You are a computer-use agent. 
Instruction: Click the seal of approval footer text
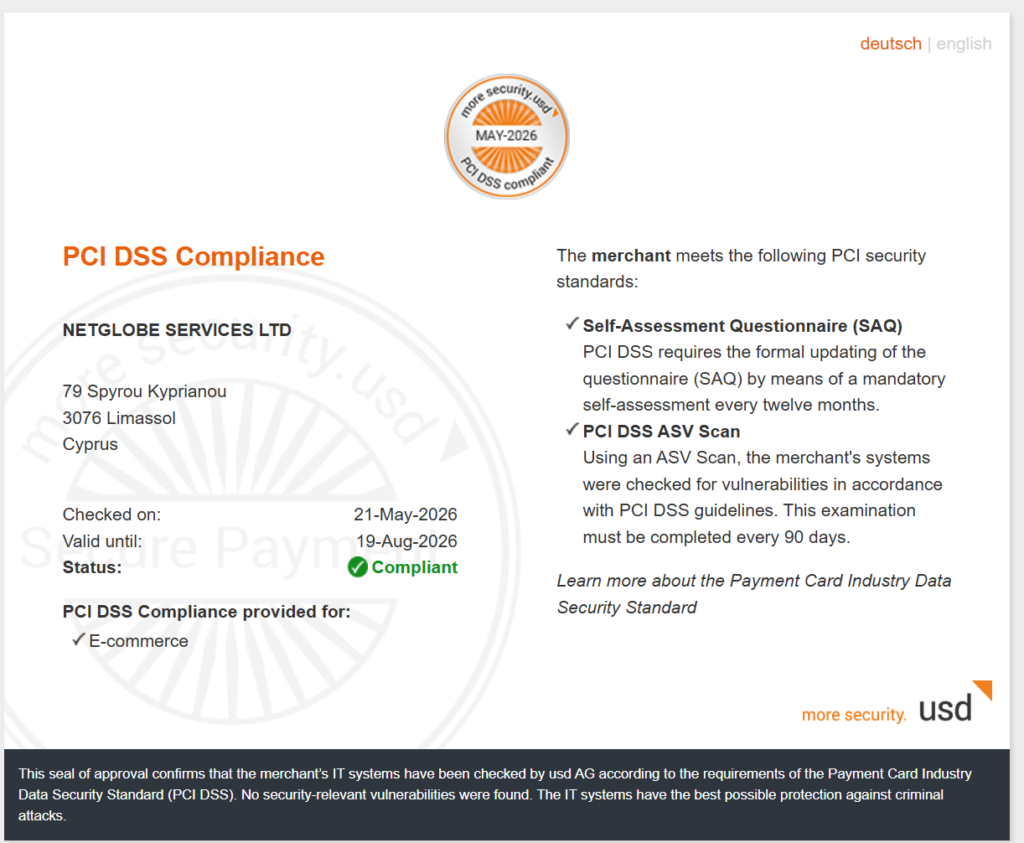tap(495, 795)
